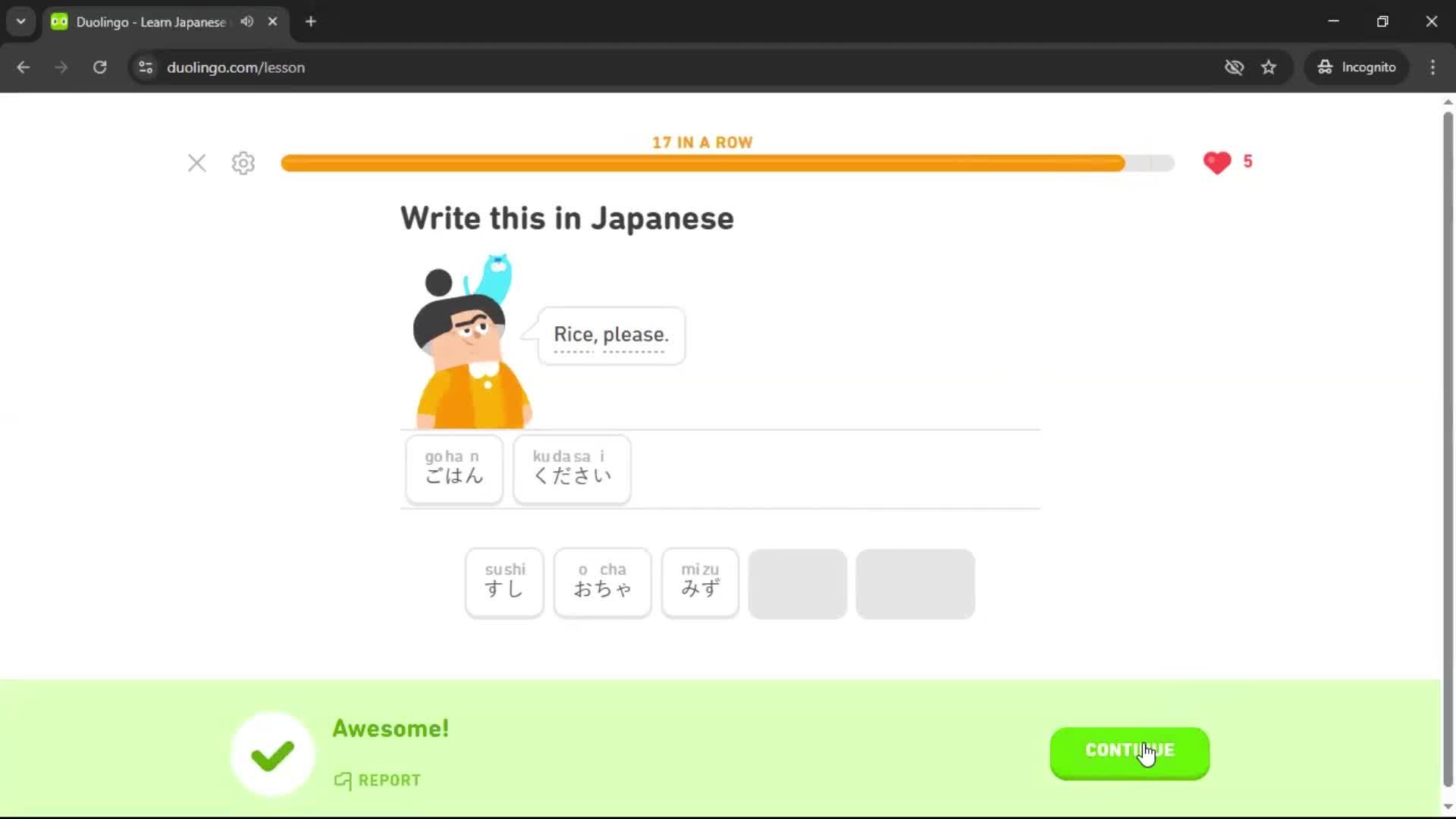Click the orange lesson progress bar
1456x819 pixels.
tap(703, 163)
